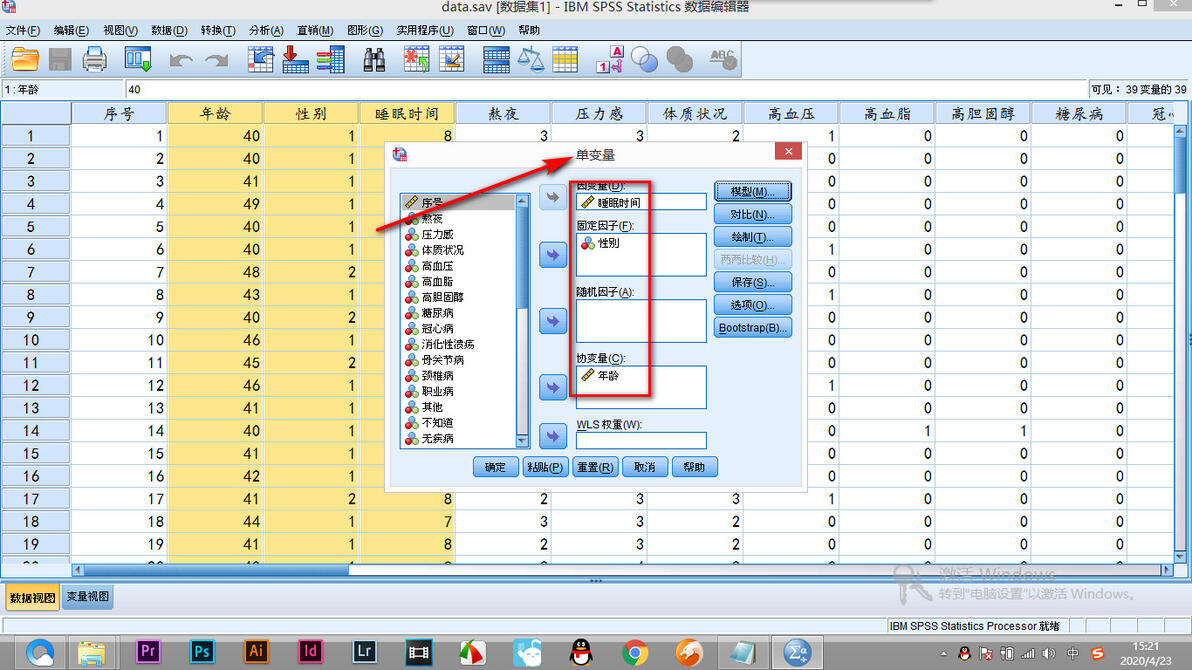Open the 分析(A) menu
The image size is (1192, 670).
266,30
